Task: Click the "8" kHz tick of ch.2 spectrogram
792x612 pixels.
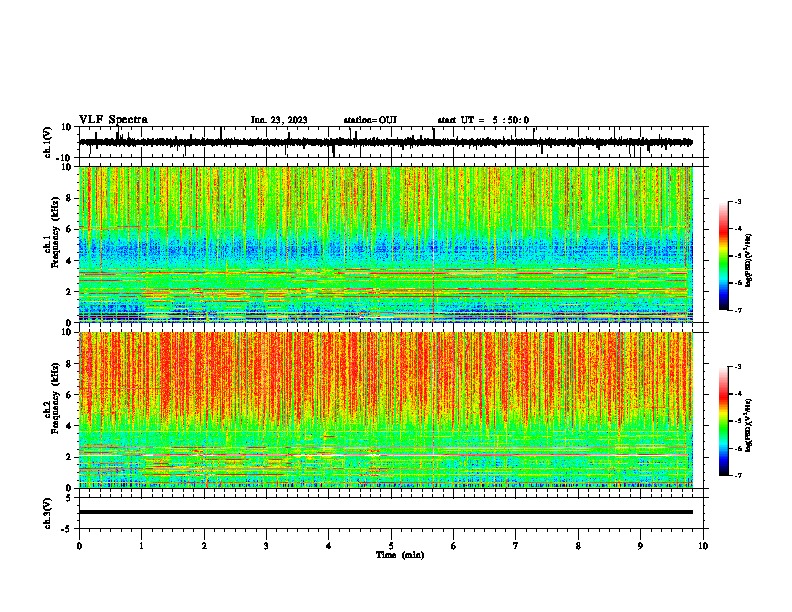Action: pos(69,364)
